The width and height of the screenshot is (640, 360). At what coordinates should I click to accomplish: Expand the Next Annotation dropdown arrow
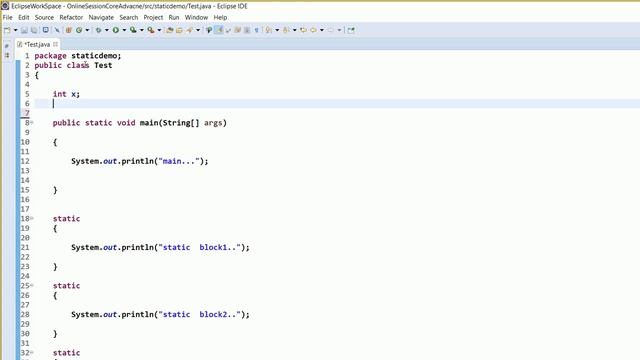tap(277, 30)
